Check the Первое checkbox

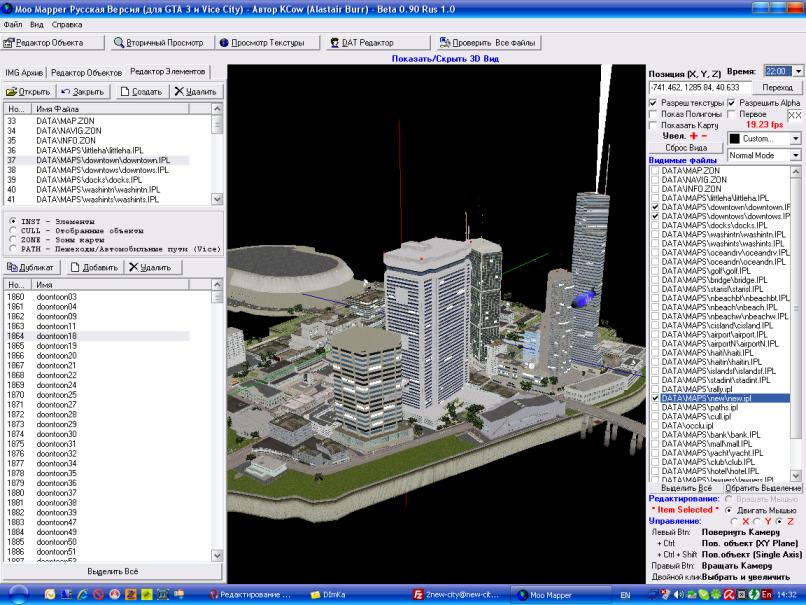coord(731,114)
